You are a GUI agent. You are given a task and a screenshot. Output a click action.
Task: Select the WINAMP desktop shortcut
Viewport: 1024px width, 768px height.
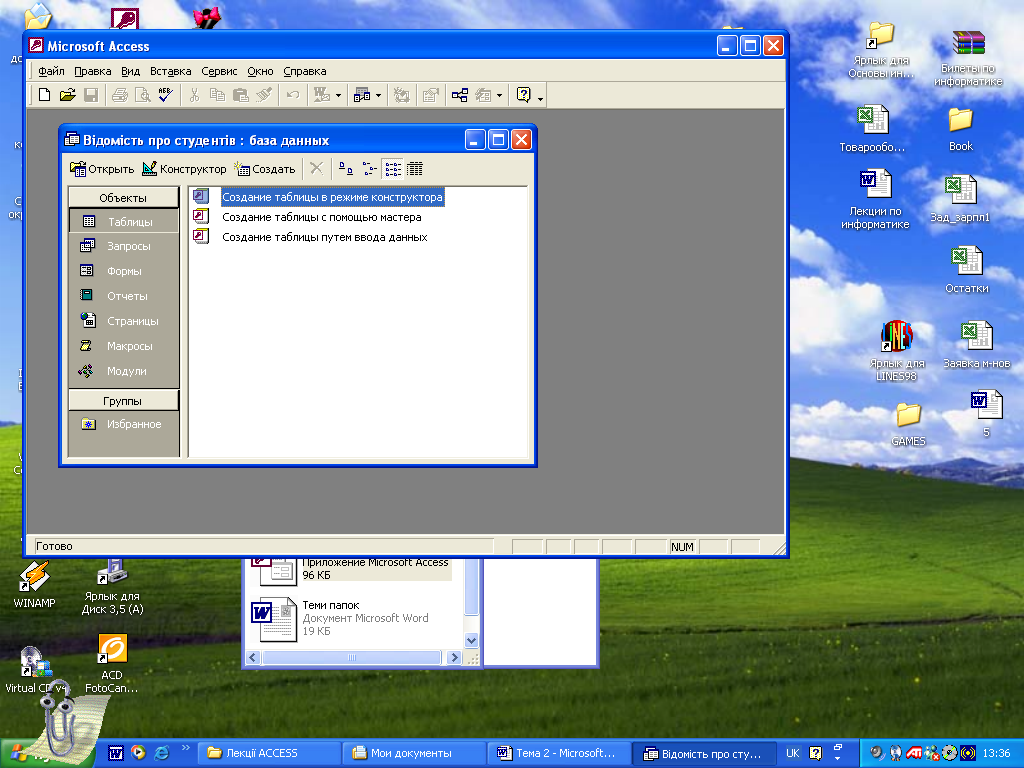[x=35, y=585]
